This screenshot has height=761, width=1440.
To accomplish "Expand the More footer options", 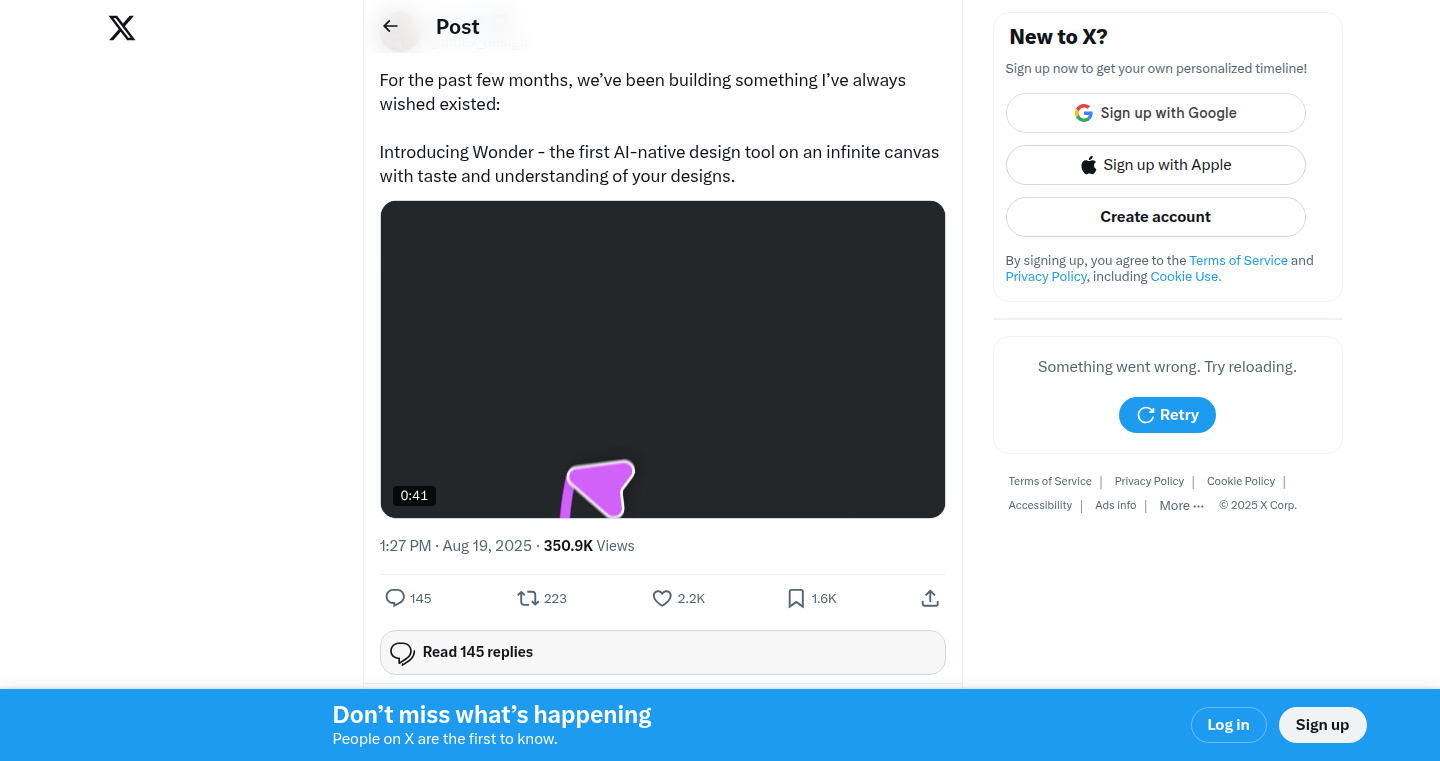I will [1182, 506].
